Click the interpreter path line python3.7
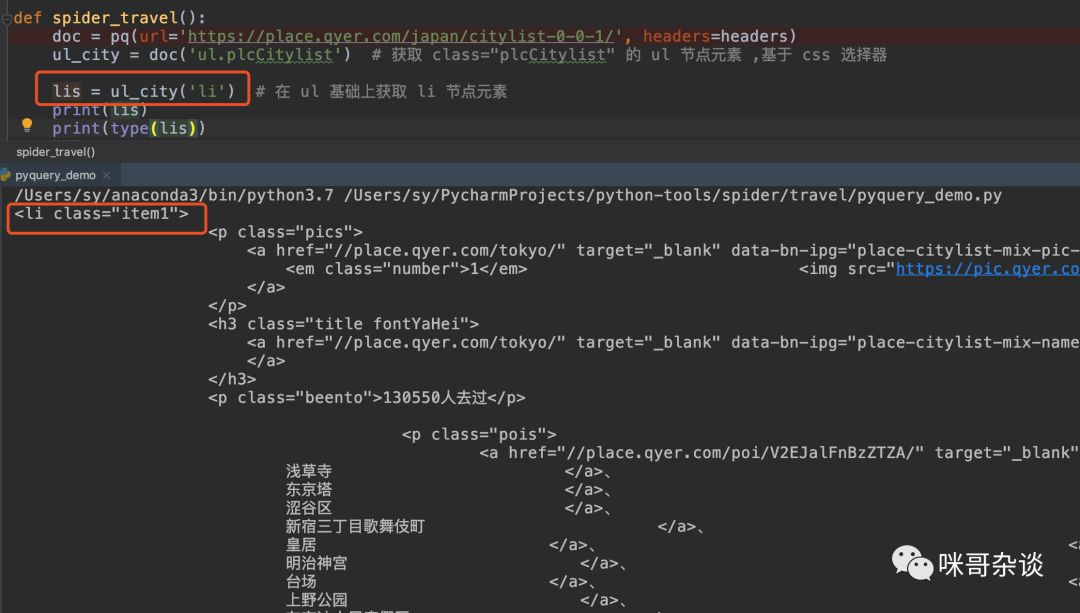 click(x=508, y=195)
